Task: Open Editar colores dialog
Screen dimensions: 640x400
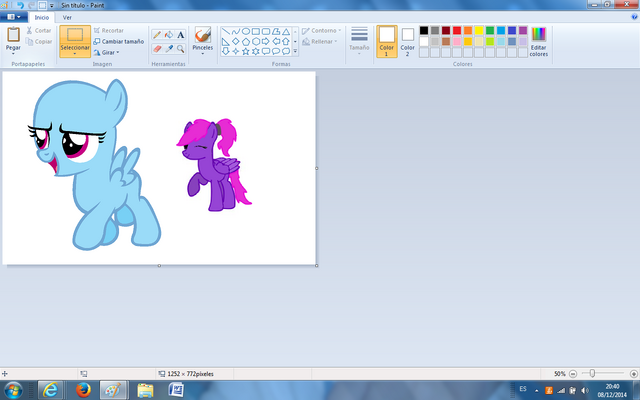Action: (539, 41)
